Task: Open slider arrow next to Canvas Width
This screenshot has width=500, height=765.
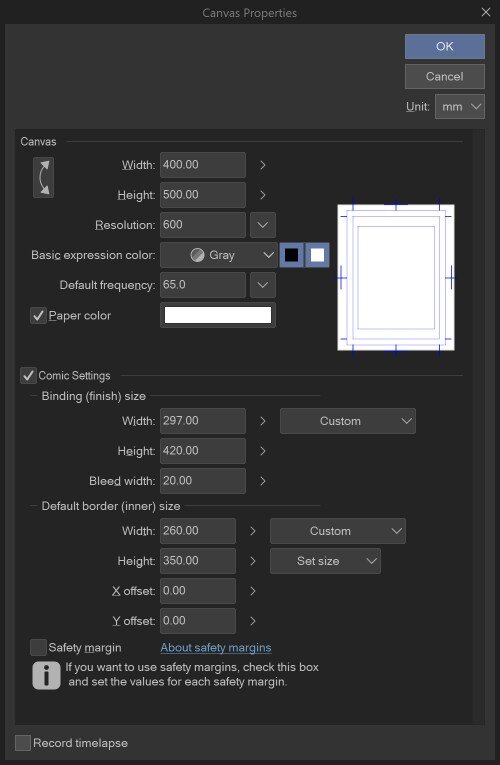Action: (x=262, y=165)
